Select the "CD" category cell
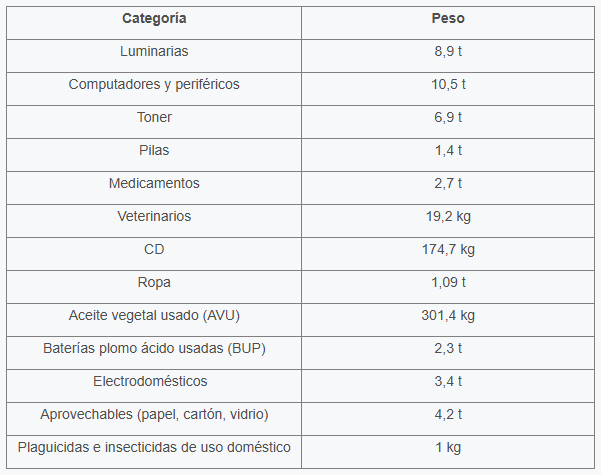Viewport: 601px width, 475px height. click(x=154, y=249)
